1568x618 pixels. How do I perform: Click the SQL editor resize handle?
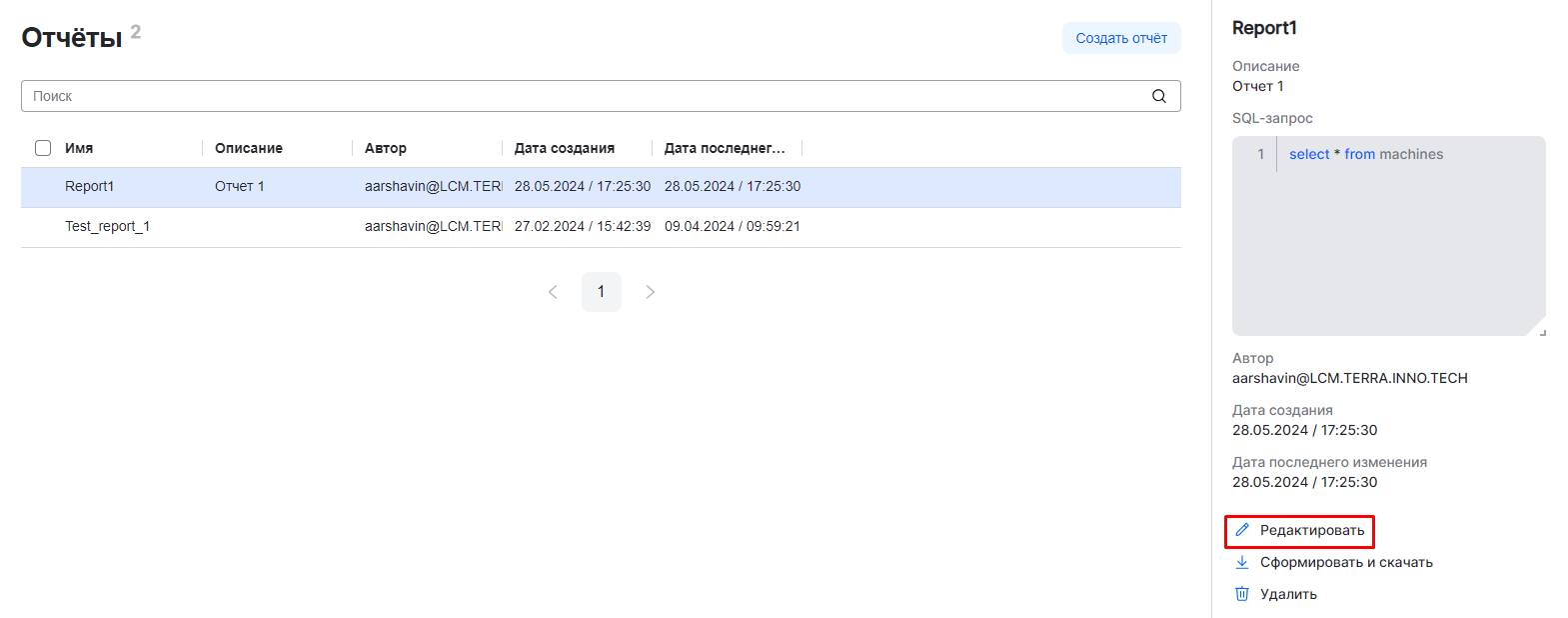click(1542, 332)
